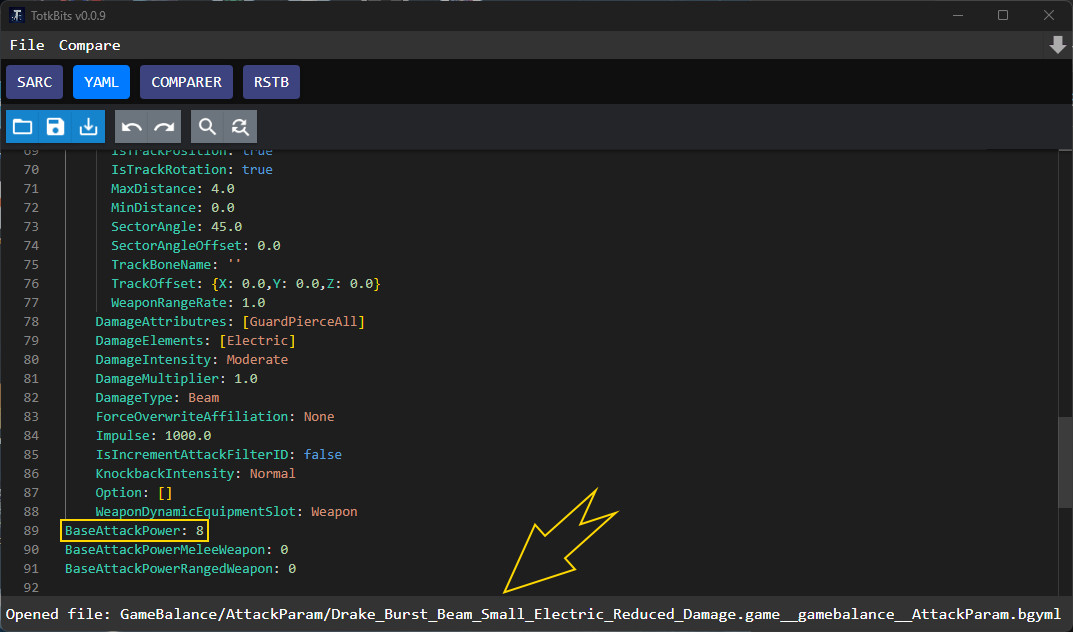This screenshot has width=1073, height=632.
Task: Open the Find magnifier tool
Action: (207, 127)
